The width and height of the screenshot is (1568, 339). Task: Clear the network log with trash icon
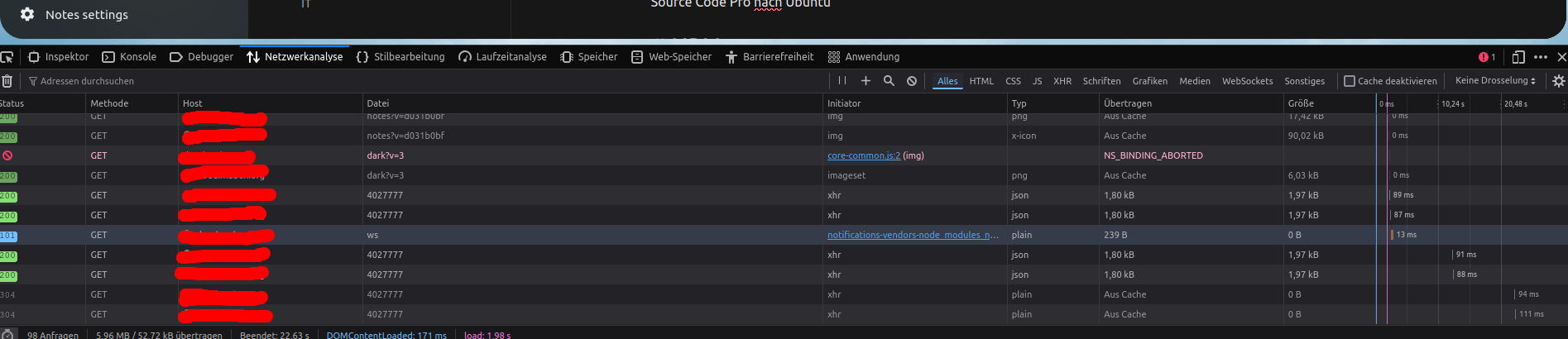coord(7,81)
